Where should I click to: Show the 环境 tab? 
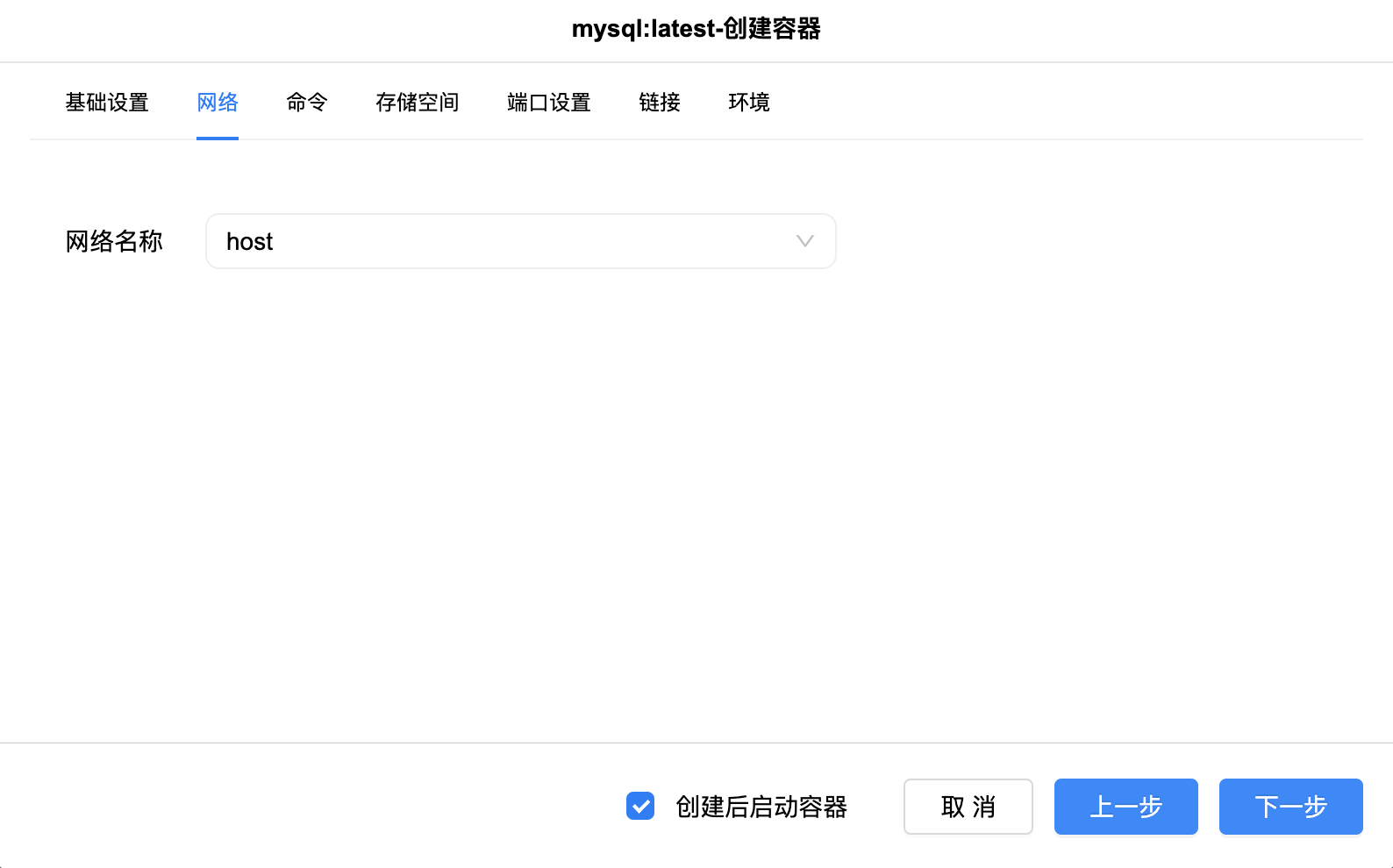749,103
